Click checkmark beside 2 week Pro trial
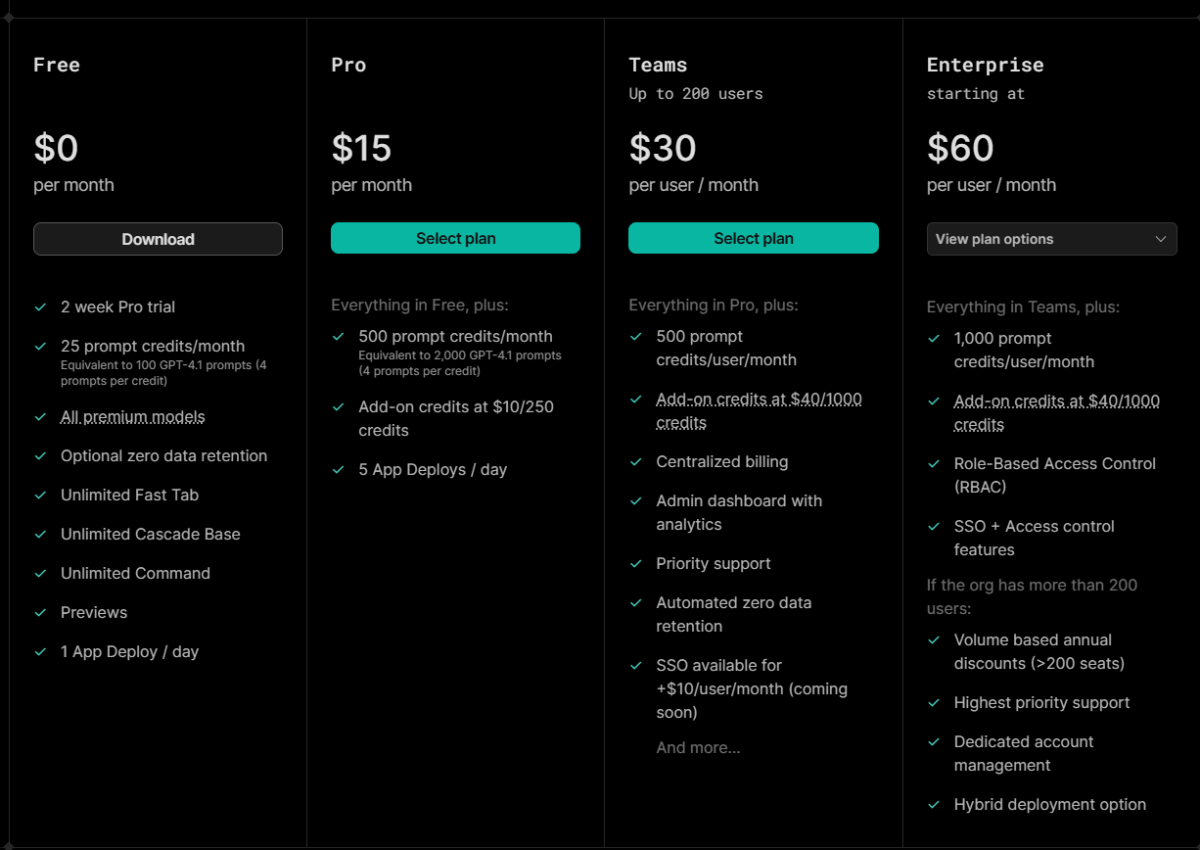 pyautogui.click(x=41, y=307)
